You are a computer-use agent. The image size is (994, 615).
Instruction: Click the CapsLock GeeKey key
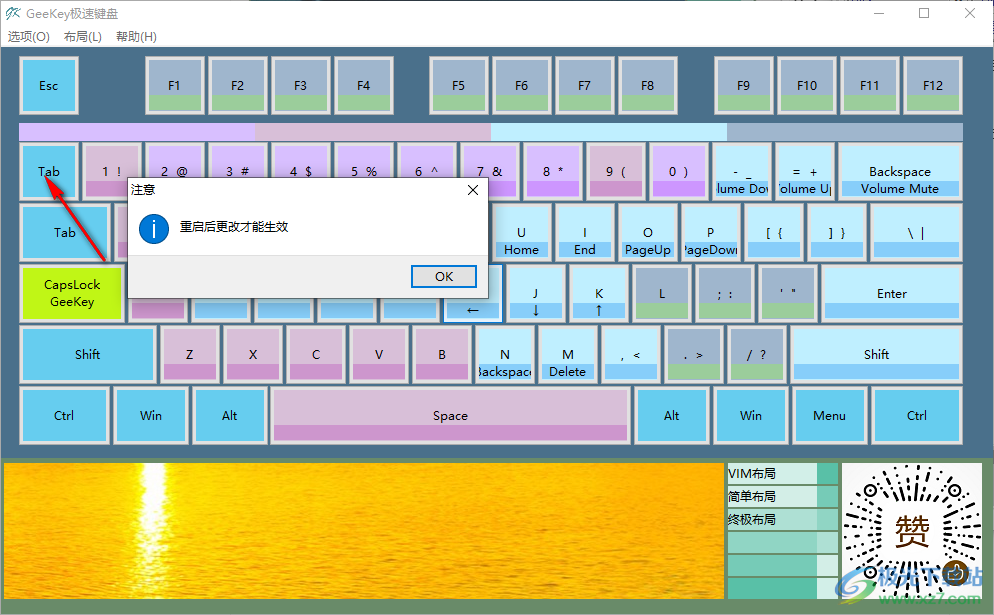coord(72,293)
